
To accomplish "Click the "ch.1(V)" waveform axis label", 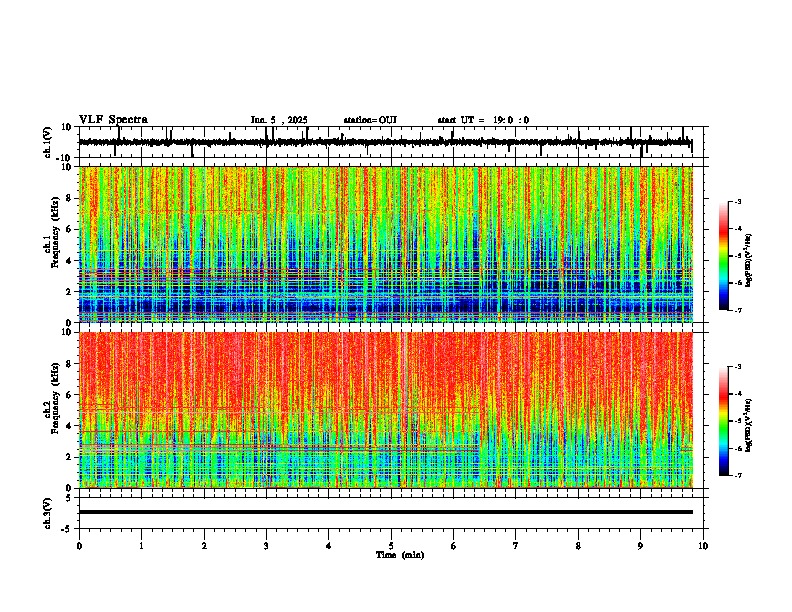I will pos(48,142).
